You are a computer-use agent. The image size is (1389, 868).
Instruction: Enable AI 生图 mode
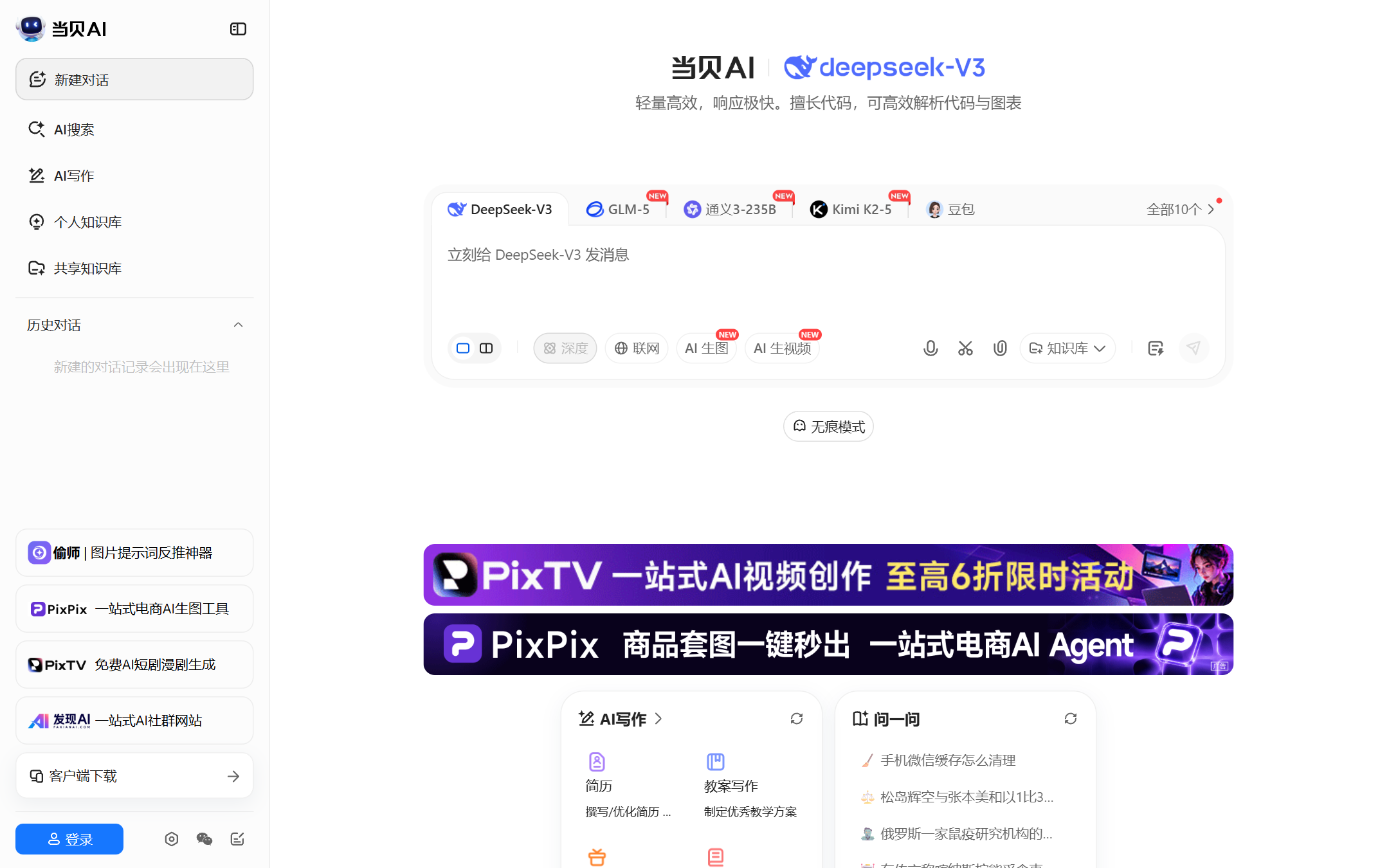tap(707, 348)
